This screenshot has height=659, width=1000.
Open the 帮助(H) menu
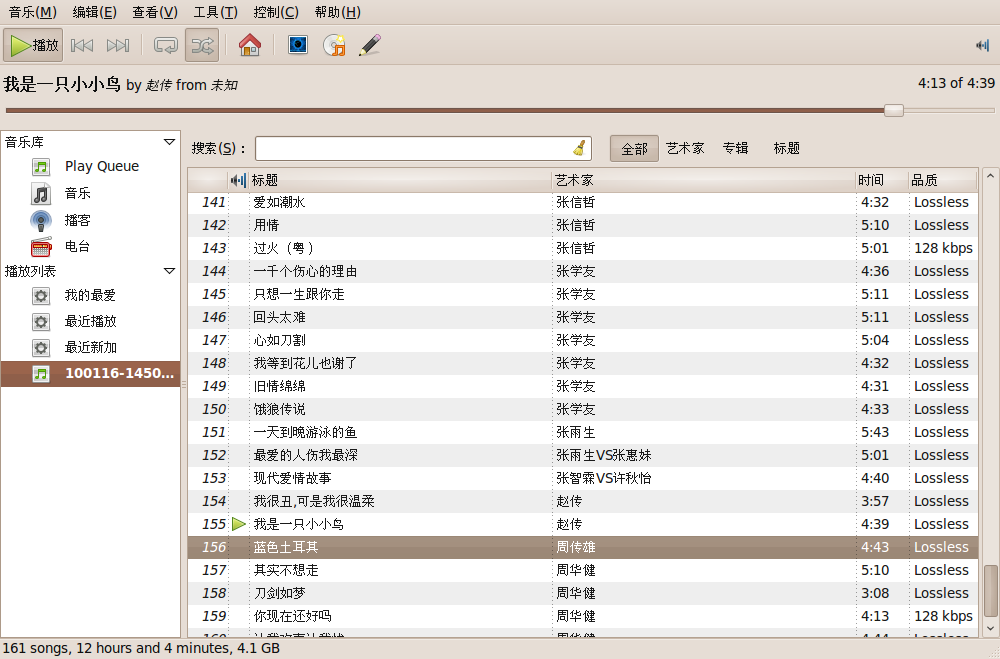click(338, 12)
